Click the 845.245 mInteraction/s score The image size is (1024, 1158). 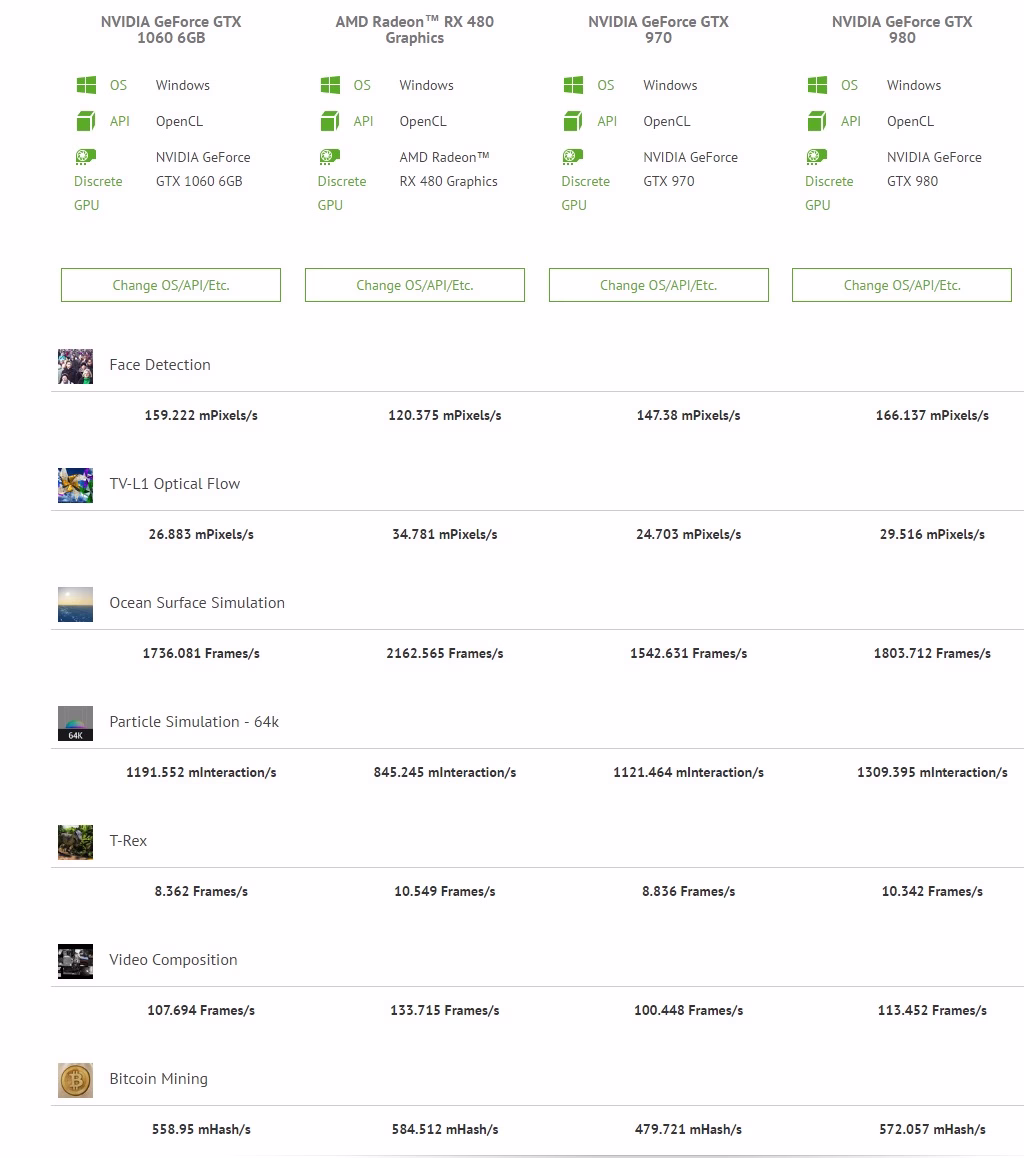pos(444,772)
